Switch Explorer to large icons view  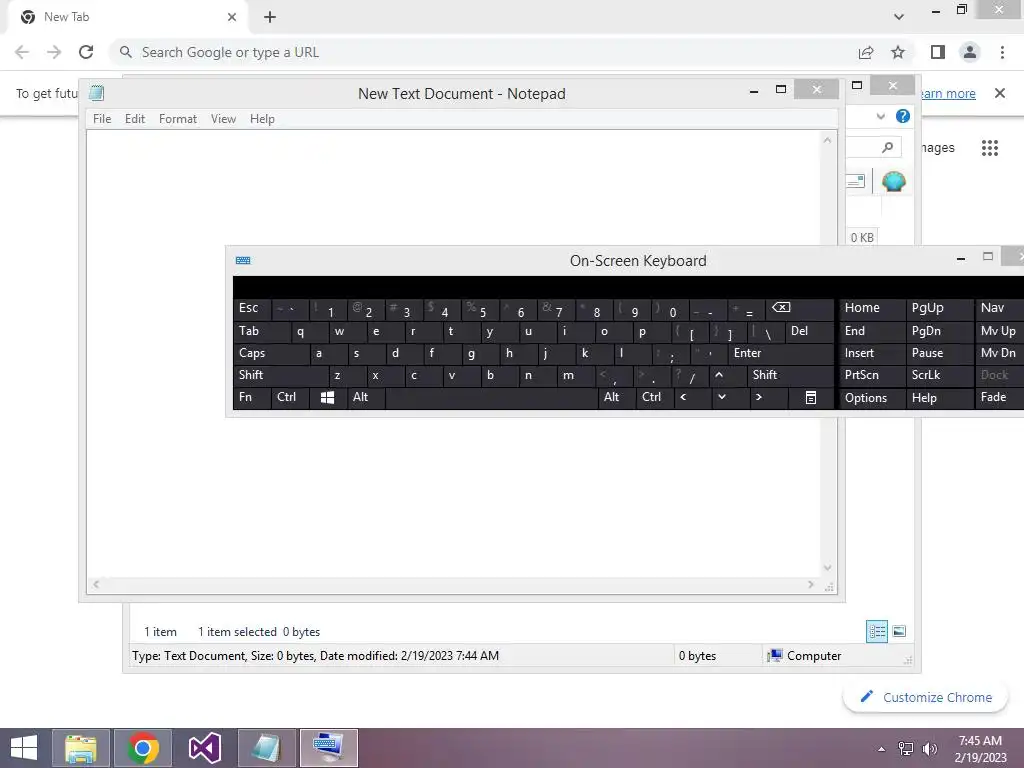pos(899,631)
